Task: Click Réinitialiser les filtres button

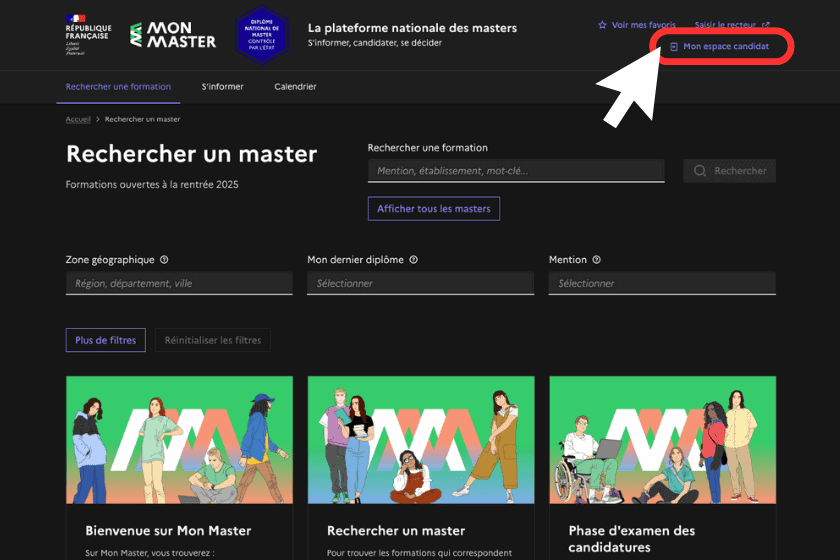Action: click(x=213, y=340)
